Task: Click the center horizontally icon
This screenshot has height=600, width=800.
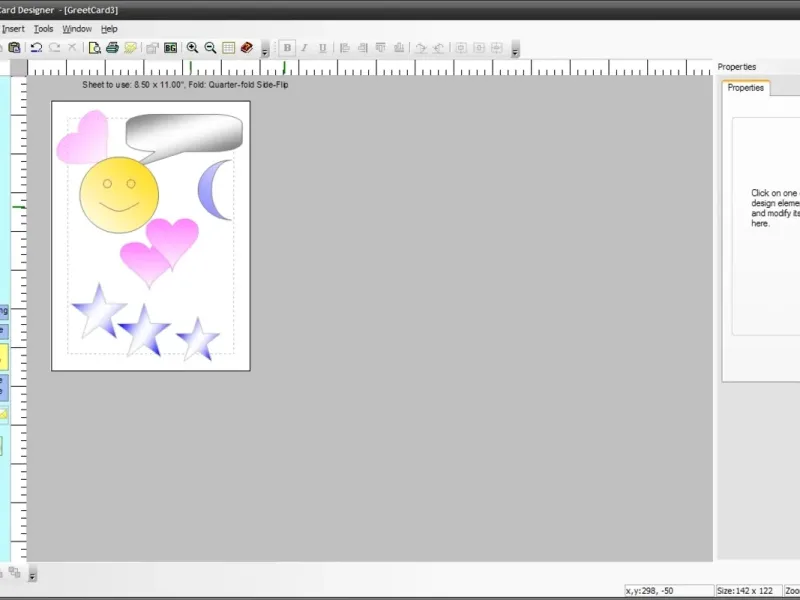Action: click(x=461, y=47)
